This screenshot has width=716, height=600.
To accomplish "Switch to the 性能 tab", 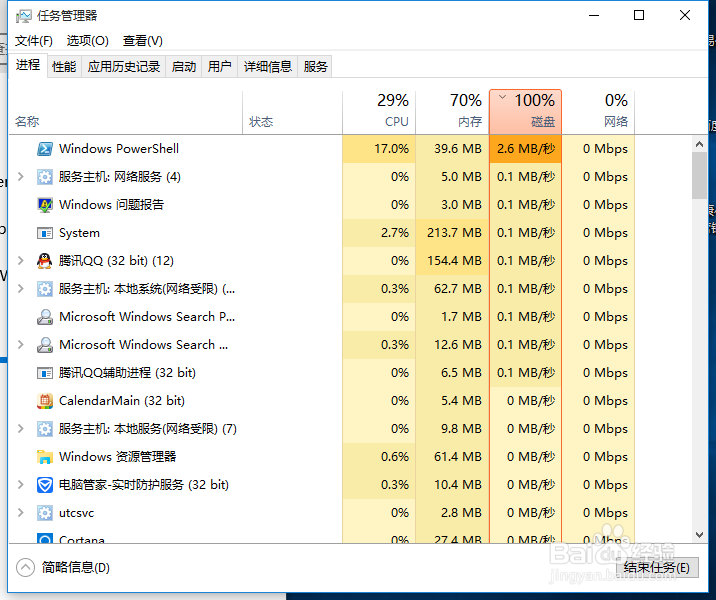I will [x=64, y=67].
